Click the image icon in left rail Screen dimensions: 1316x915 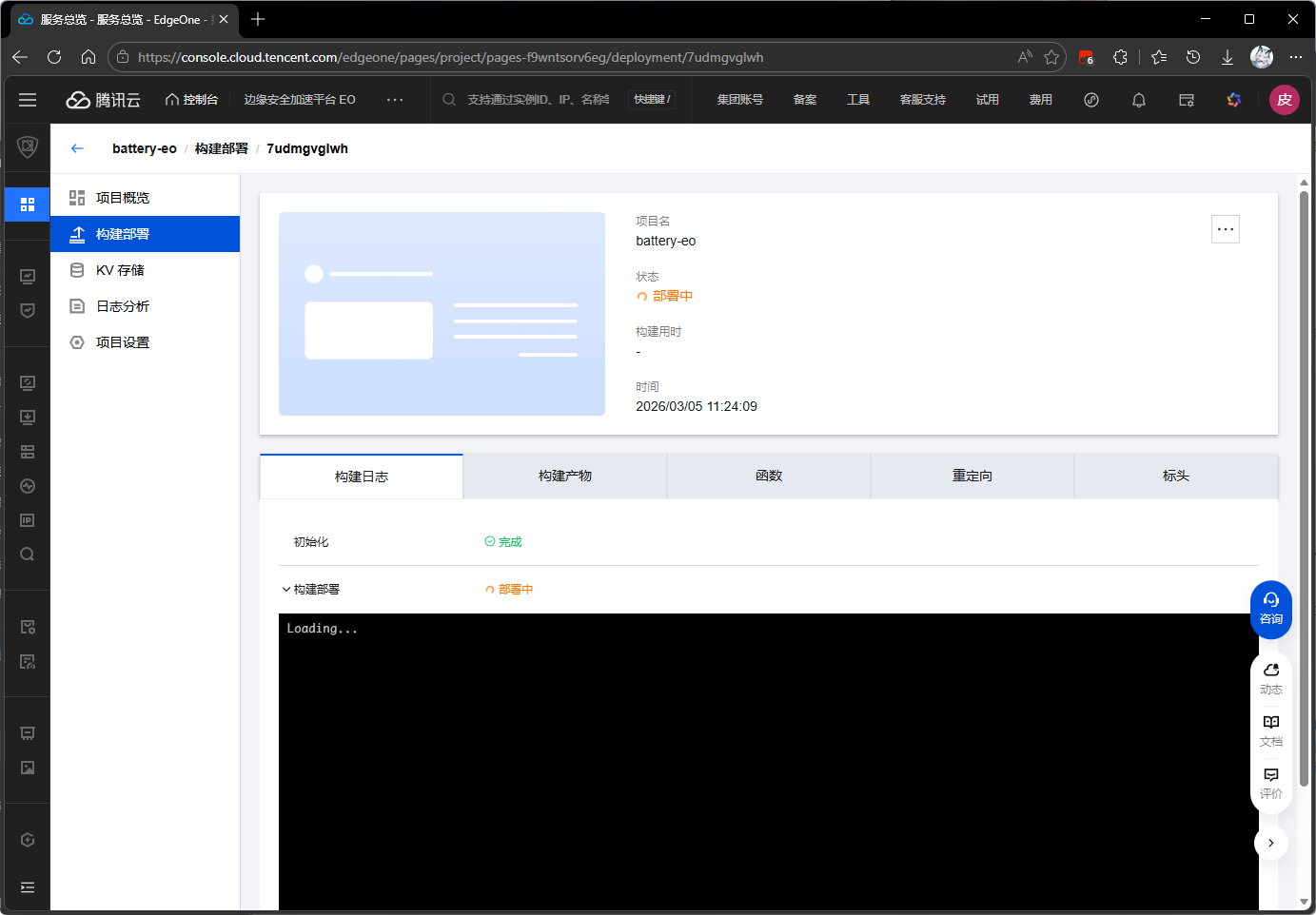click(x=28, y=768)
